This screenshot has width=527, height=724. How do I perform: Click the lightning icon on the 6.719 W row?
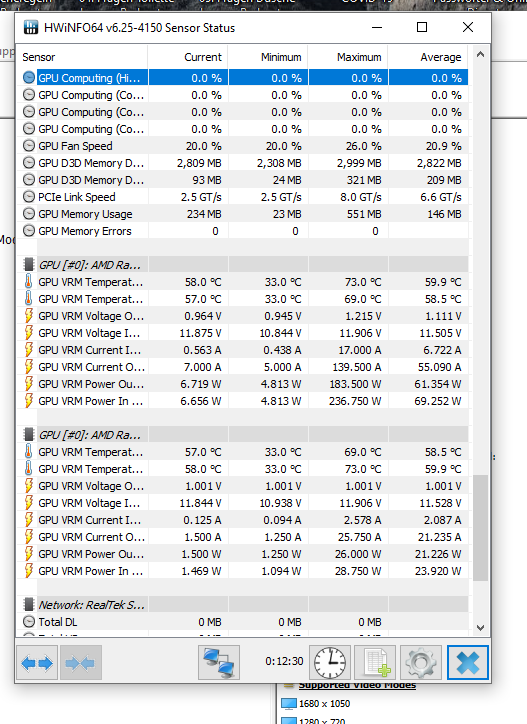pos(29,384)
